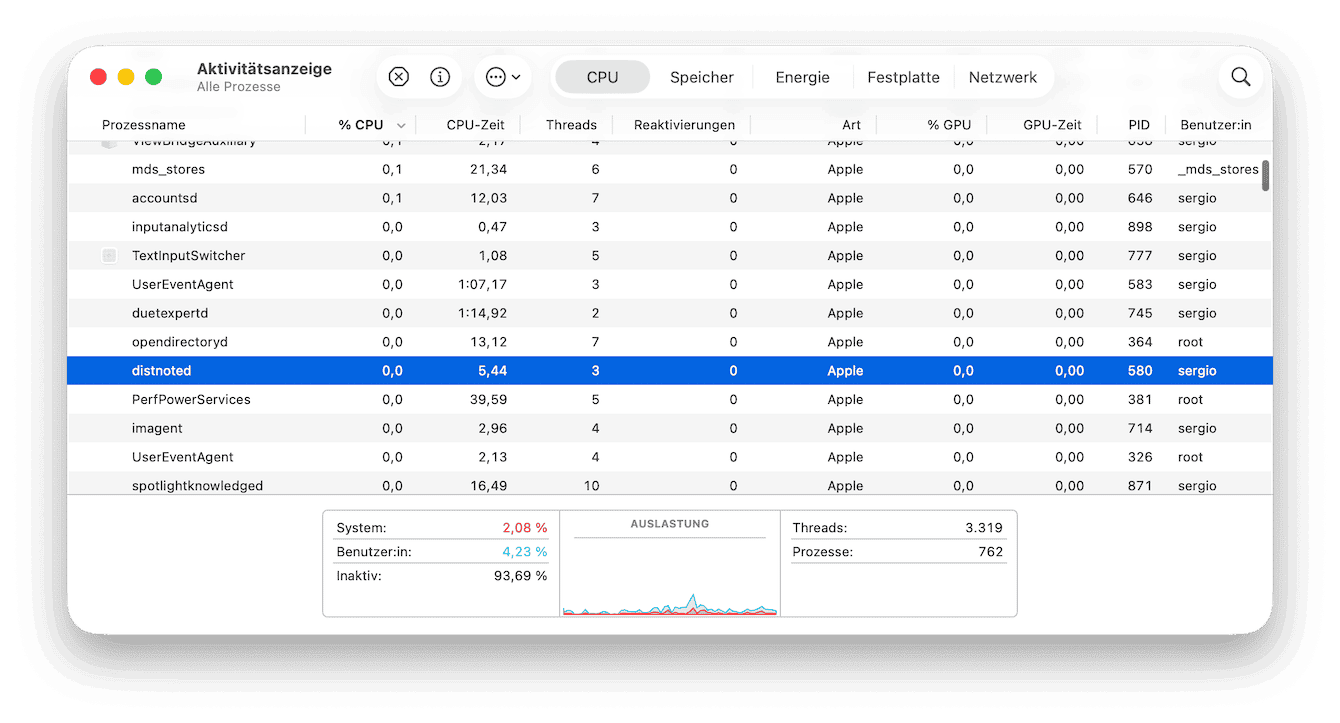Viewport: 1340px width, 723px height.
Task: Switch to the Energie tab
Action: pyautogui.click(x=802, y=77)
